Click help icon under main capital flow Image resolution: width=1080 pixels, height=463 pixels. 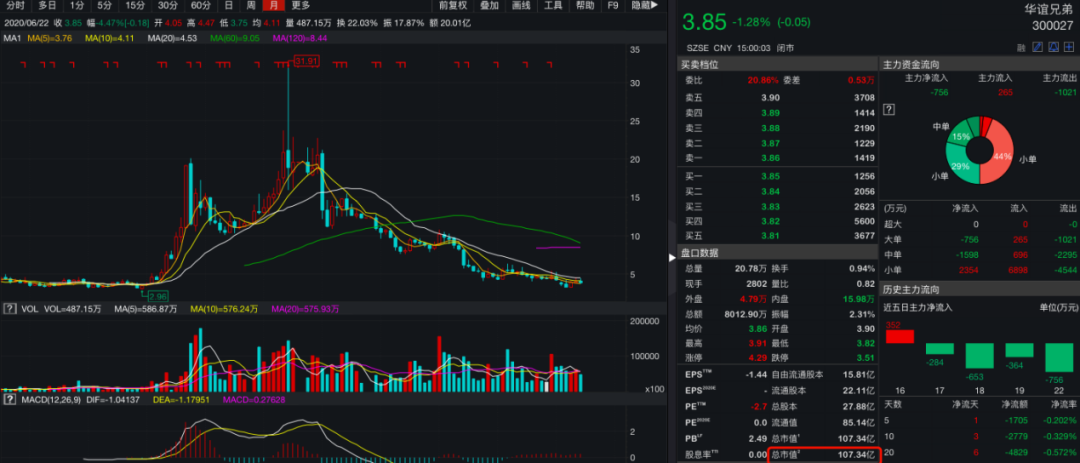tap(889, 108)
